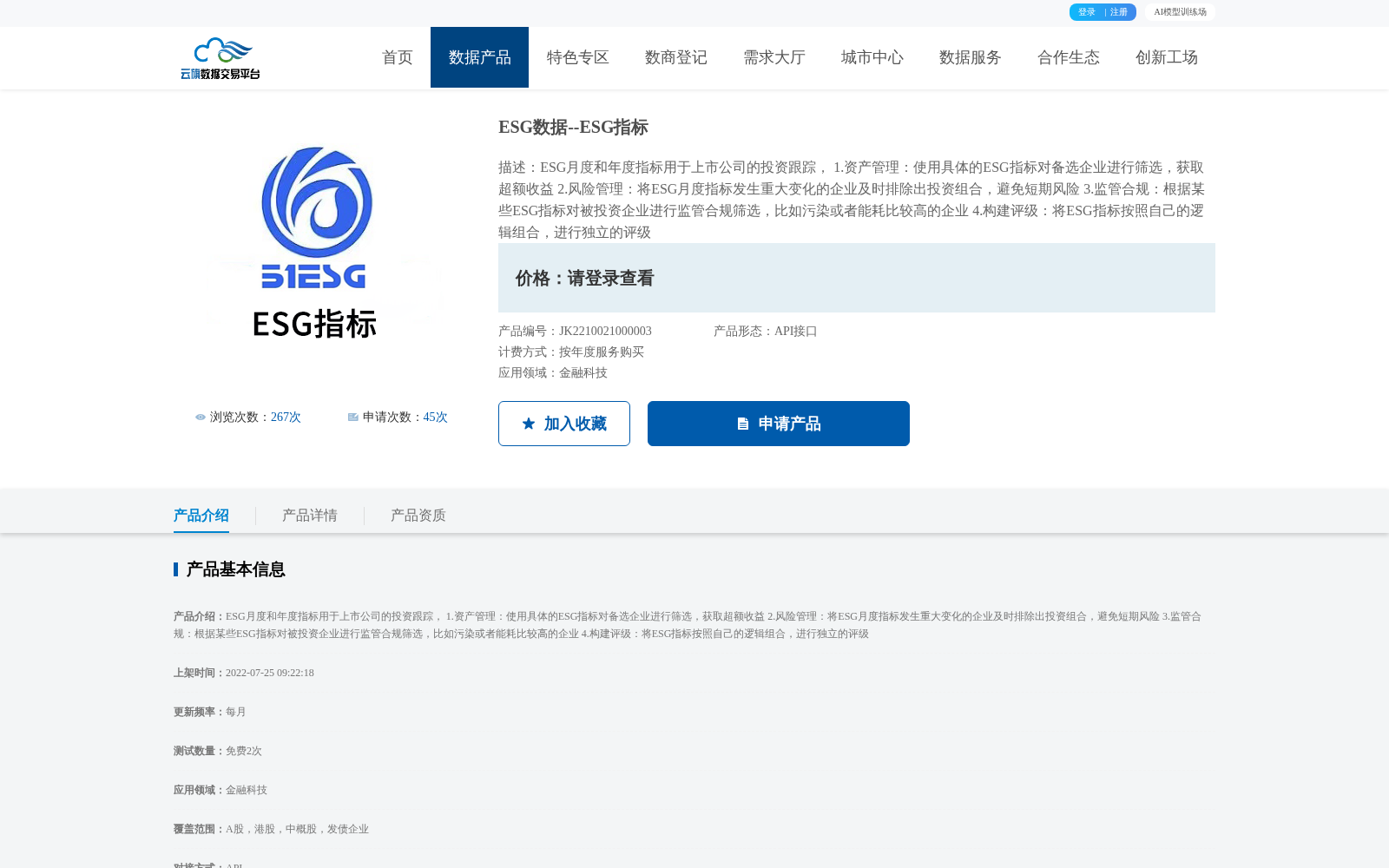Click the 产品介绍 paragraph in basic info

point(688,625)
